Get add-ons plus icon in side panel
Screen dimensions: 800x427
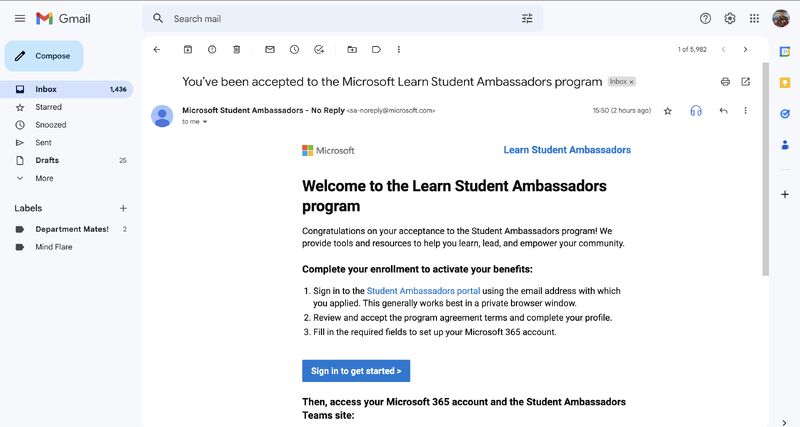coord(785,194)
